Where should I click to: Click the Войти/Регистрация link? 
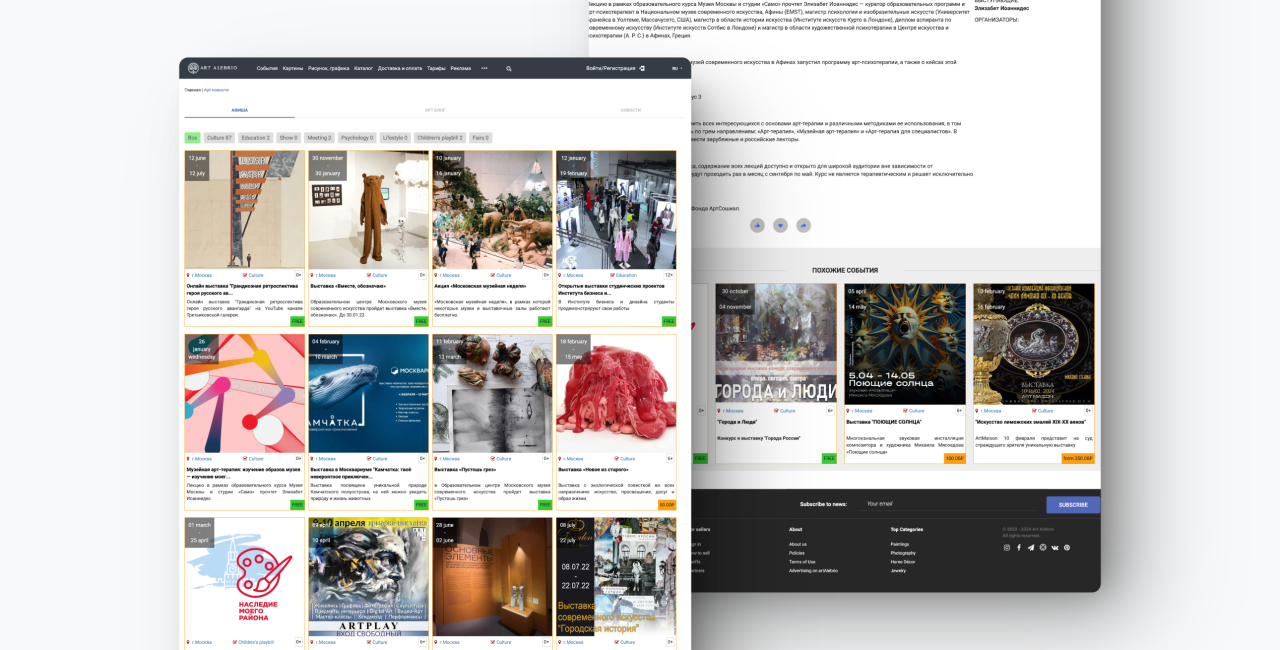[x=610, y=68]
